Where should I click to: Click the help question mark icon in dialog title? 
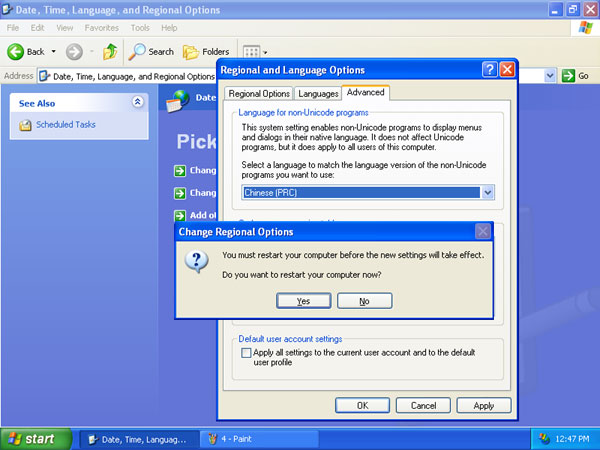tap(489, 70)
